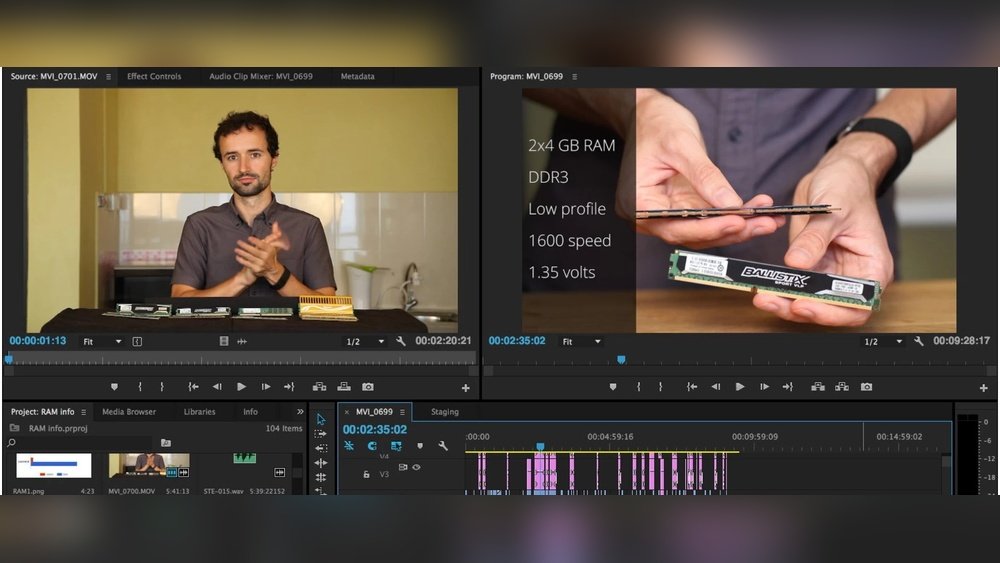1000x563 pixels.
Task: Expand the hidden Project panel tabs chevron
Action: pos(300,412)
